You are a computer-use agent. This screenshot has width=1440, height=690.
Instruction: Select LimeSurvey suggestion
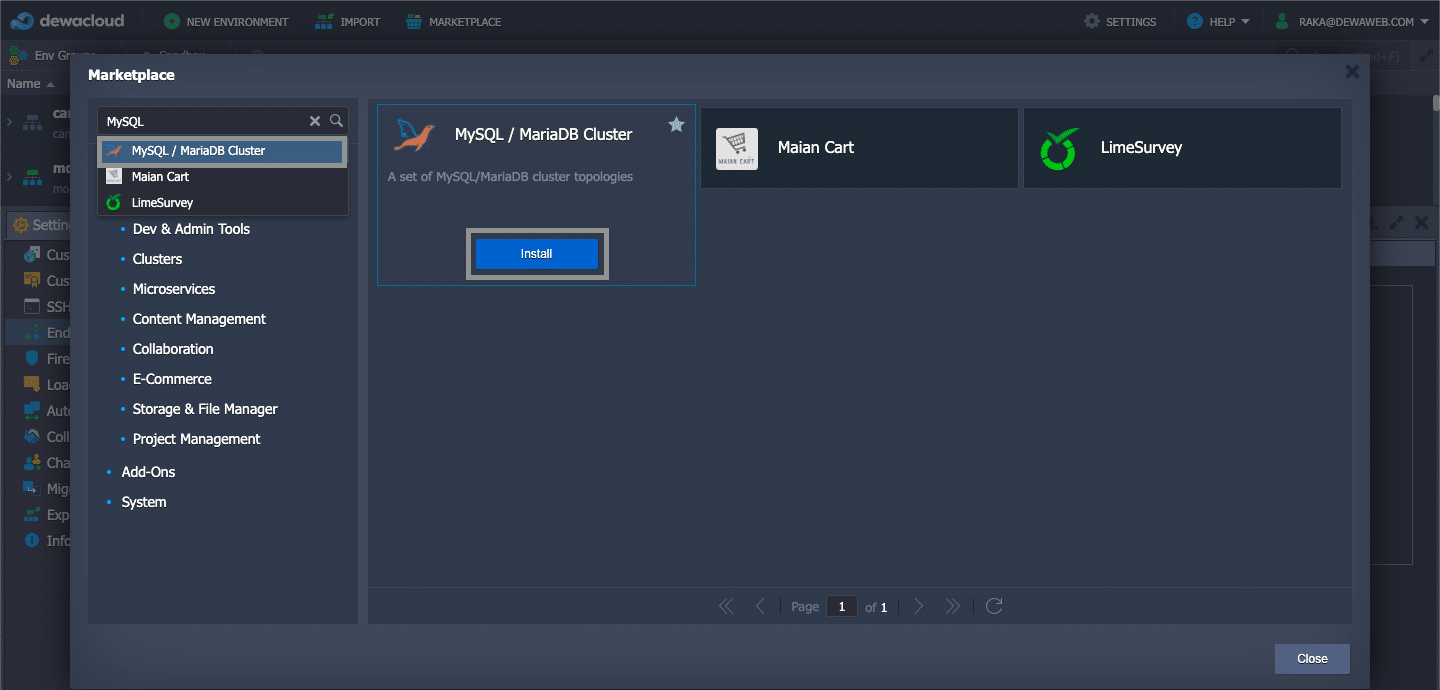(x=222, y=203)
